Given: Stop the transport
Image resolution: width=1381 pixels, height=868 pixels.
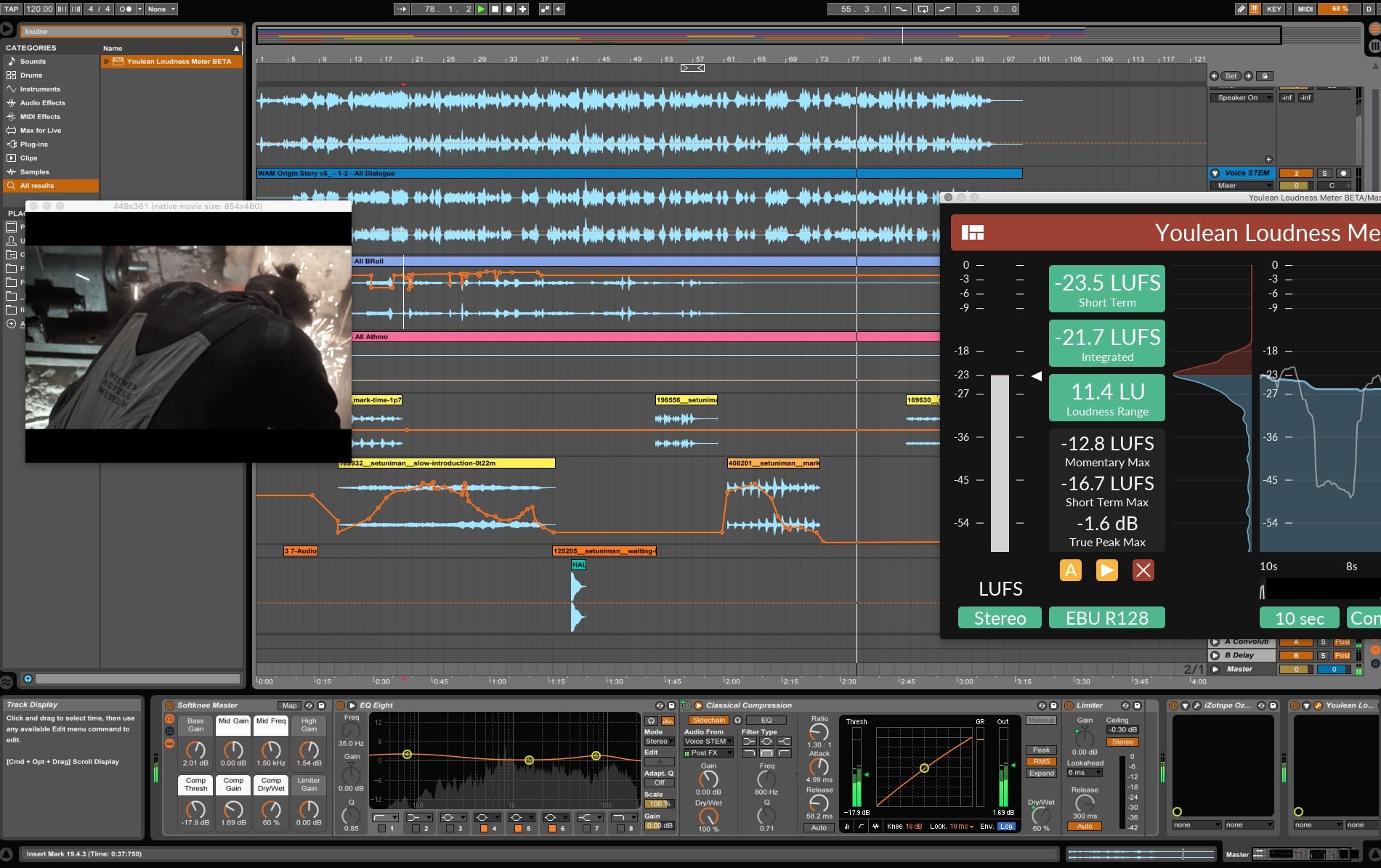Looking at the screenshot, I should coord(495,9).
